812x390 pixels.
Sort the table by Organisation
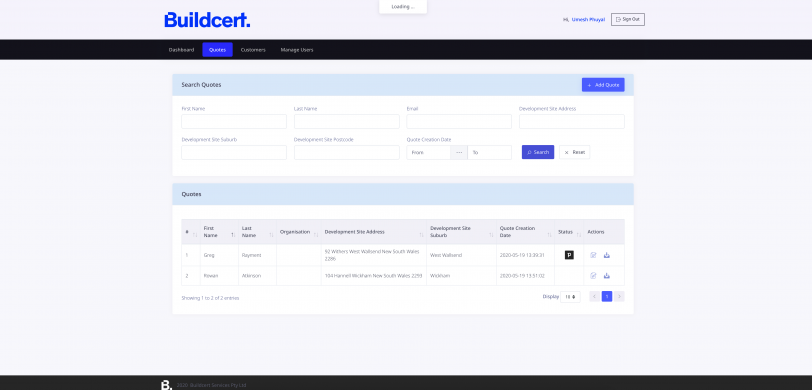tap(316, 235)
